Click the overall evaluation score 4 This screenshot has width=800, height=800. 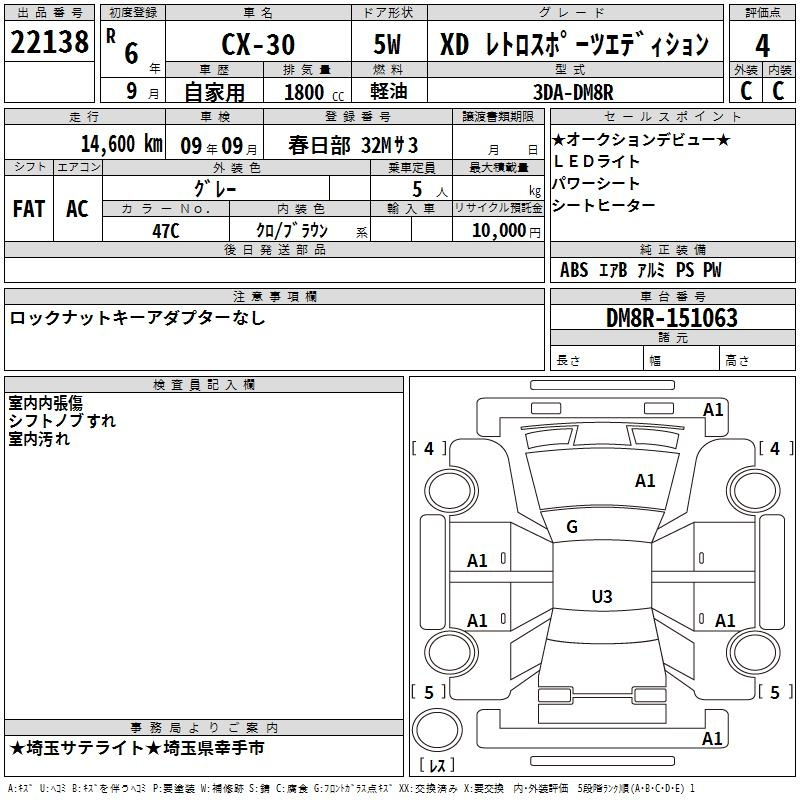762,45
